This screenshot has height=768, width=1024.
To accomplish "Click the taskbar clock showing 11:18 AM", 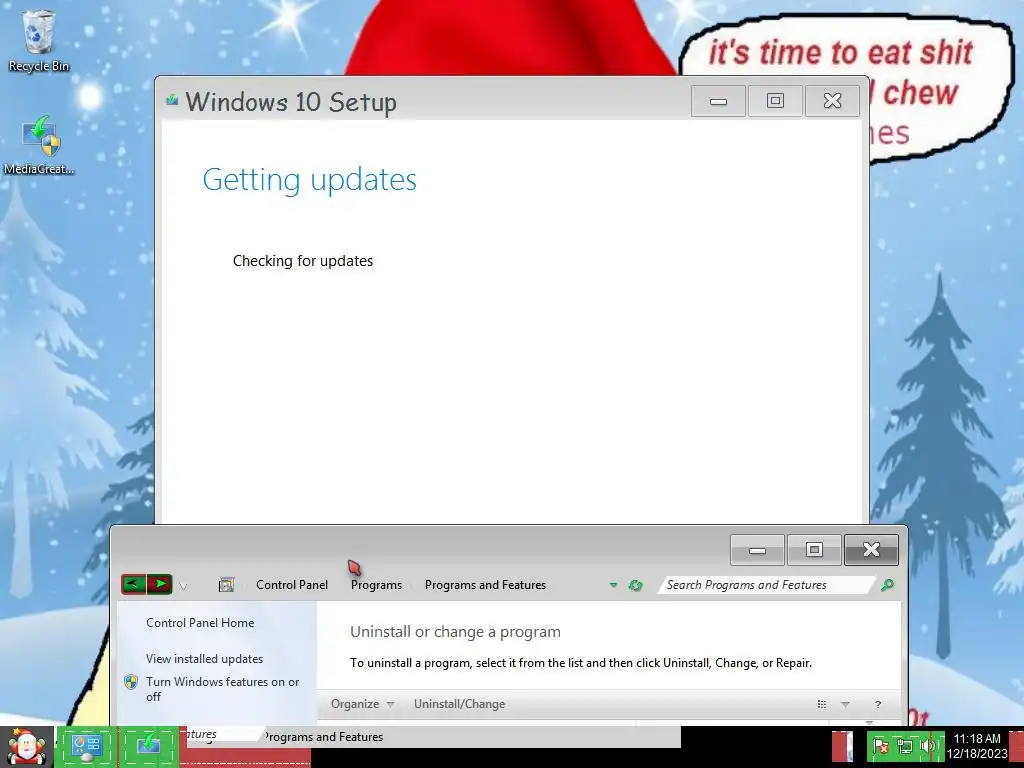I will pyautogui.click(x=977, y=746).
